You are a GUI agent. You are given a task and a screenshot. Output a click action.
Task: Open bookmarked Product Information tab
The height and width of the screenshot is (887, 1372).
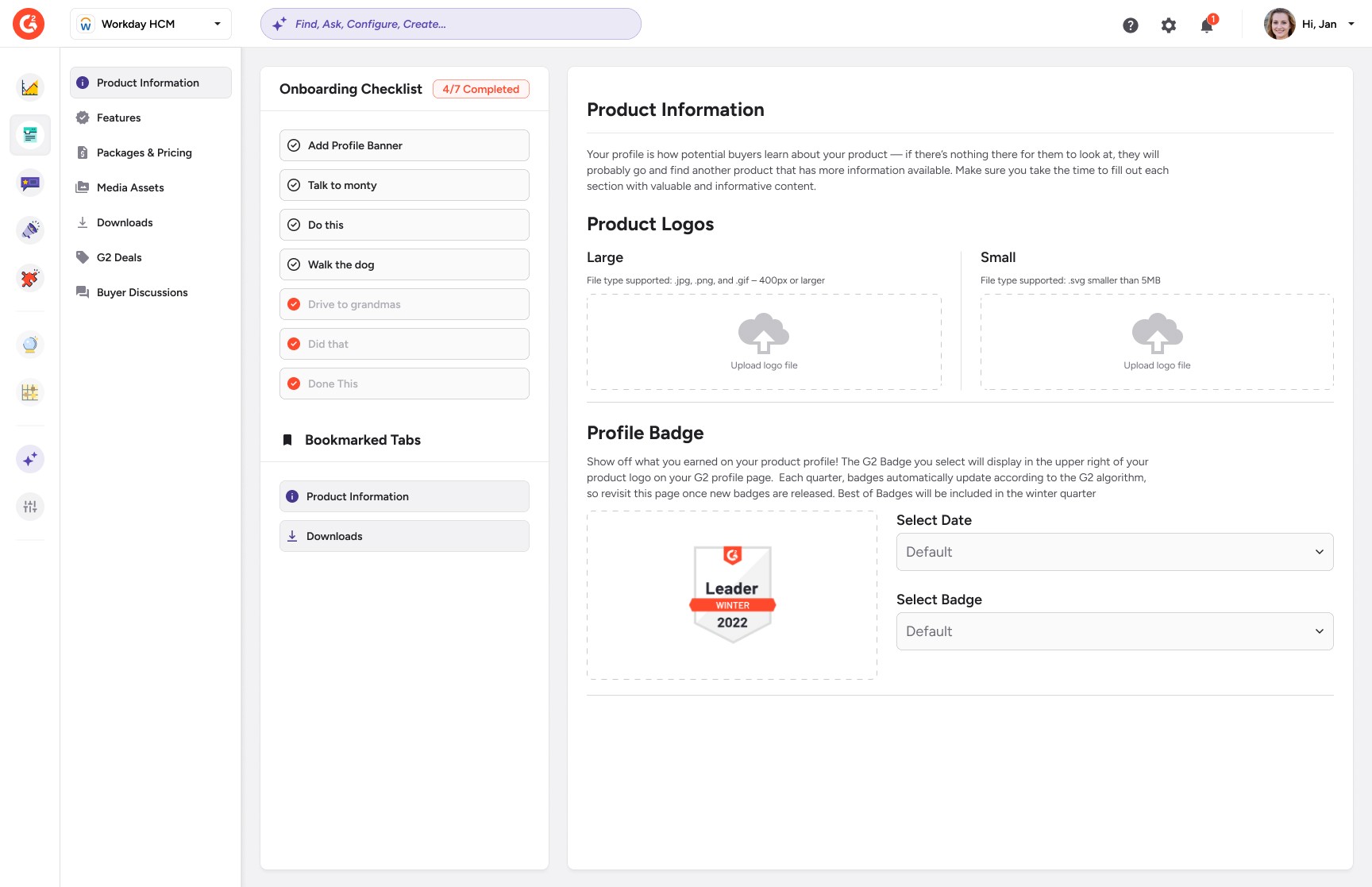[x=404, y=496]
